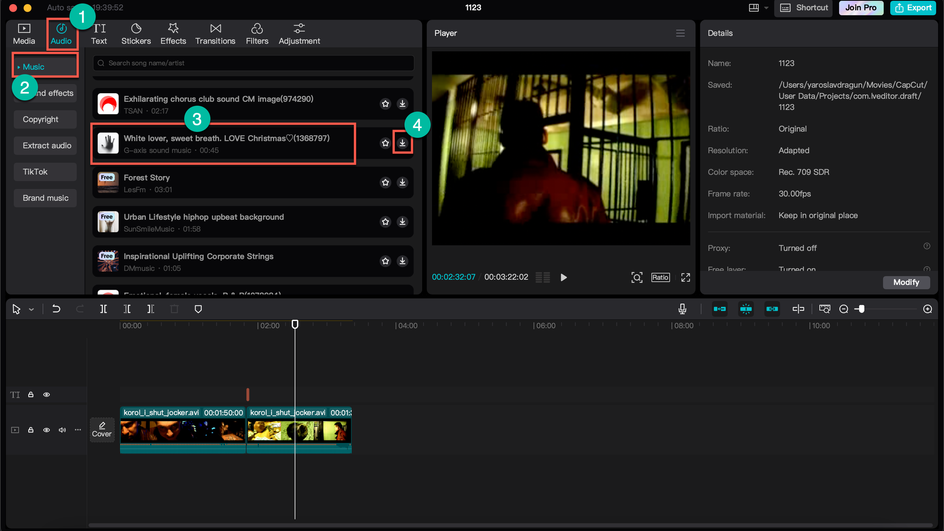The image size is (944, 531).
Task: Open the Effects tab
Action: (x=173, y=34)
